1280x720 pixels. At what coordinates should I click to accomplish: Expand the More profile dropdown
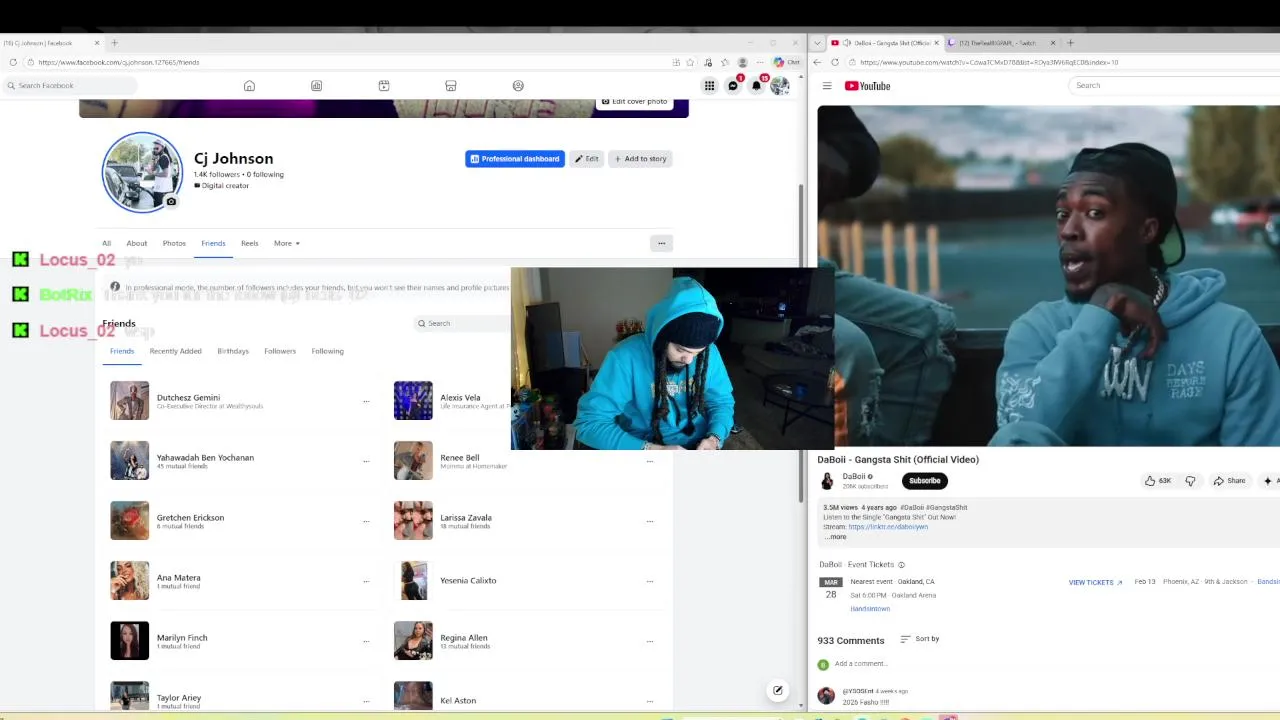point(287,243)
